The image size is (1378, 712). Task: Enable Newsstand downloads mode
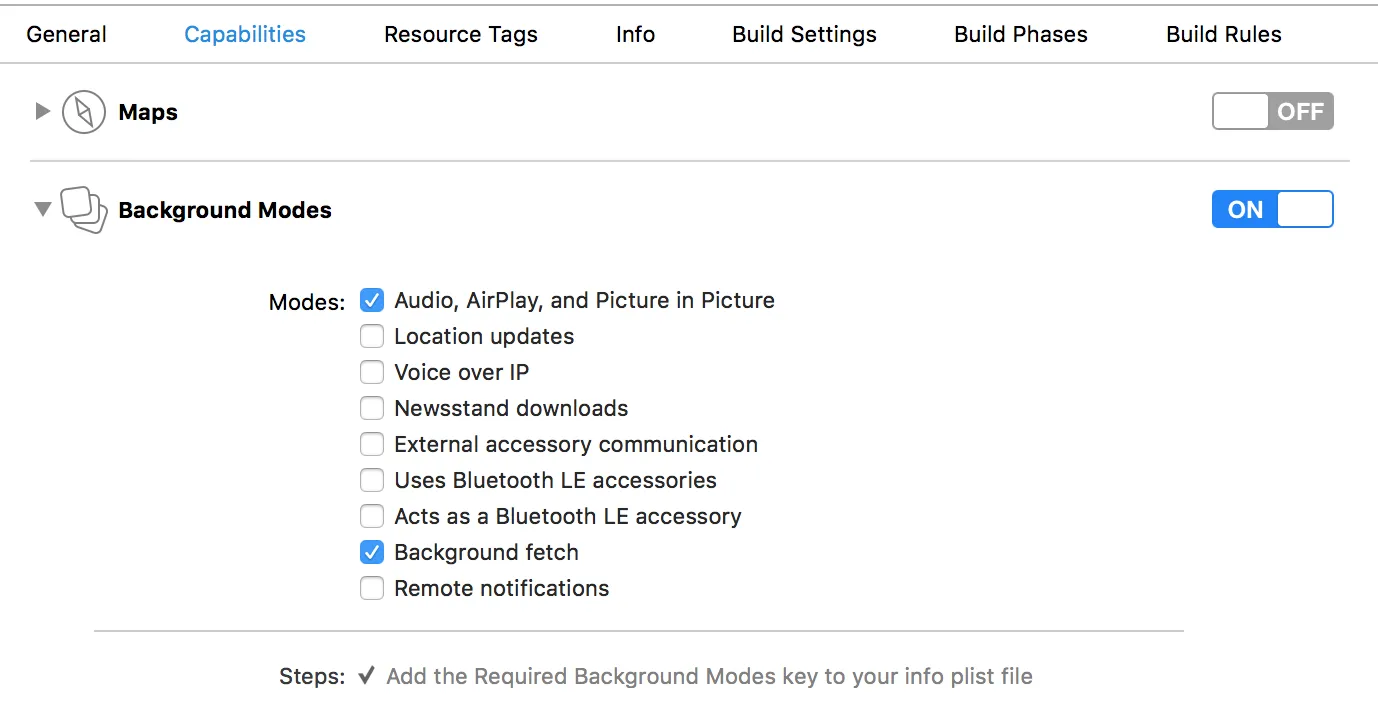(372, 408)
